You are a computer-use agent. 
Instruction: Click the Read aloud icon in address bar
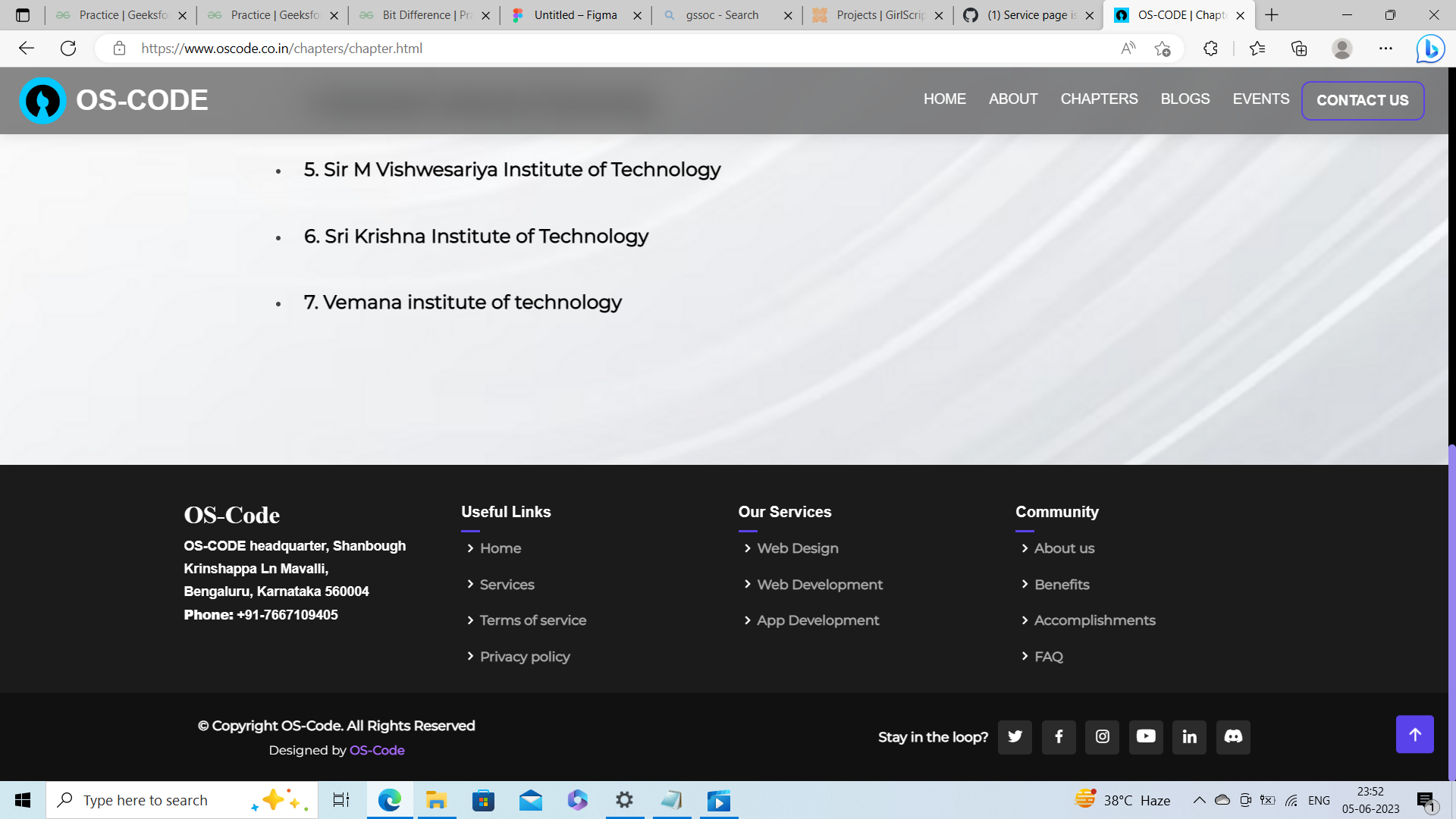(1128, 49)
